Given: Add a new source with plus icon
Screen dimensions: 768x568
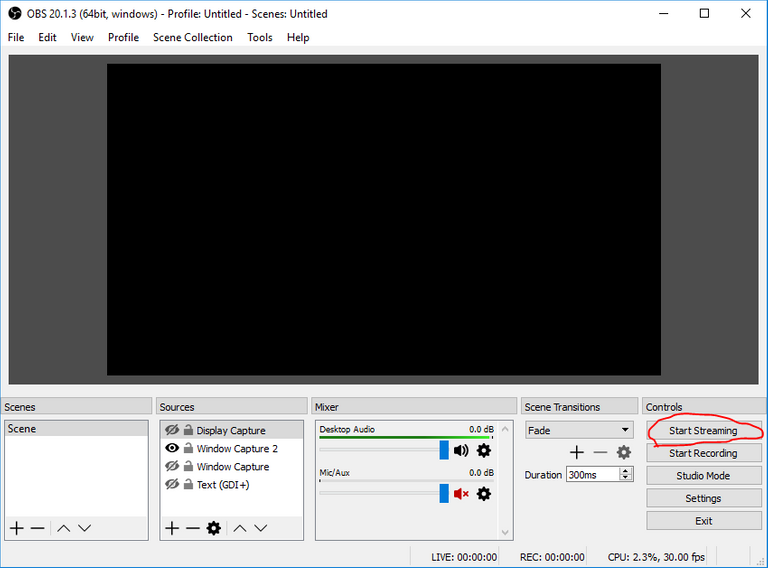Looking at the screenshot, I should pyautogui.click(x=172, y=528).
